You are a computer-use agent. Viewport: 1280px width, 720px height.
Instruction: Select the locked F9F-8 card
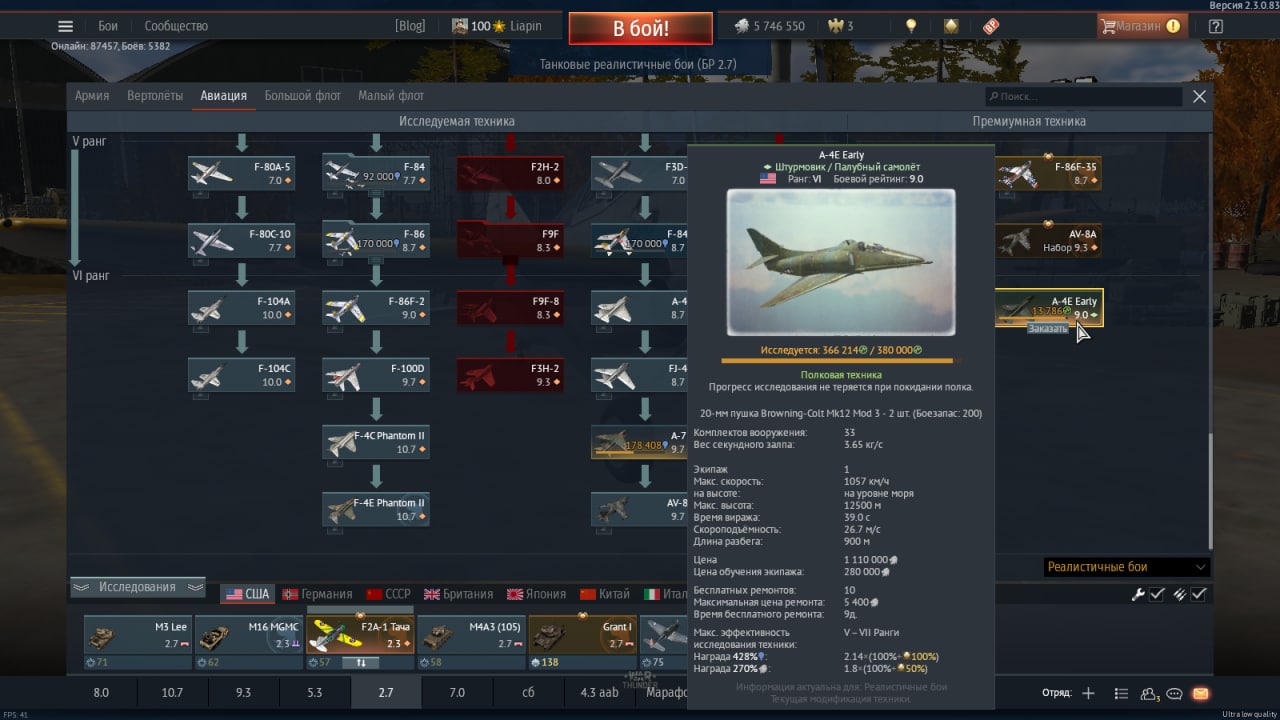(510, 307)
